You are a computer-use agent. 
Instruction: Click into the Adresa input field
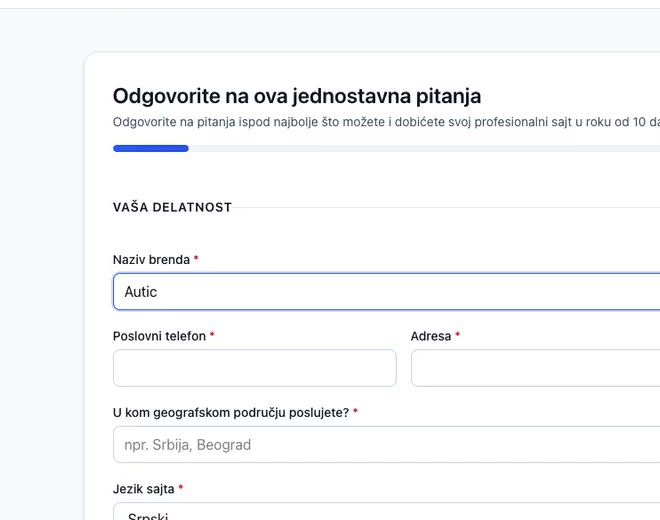click(x=535, y=368)
